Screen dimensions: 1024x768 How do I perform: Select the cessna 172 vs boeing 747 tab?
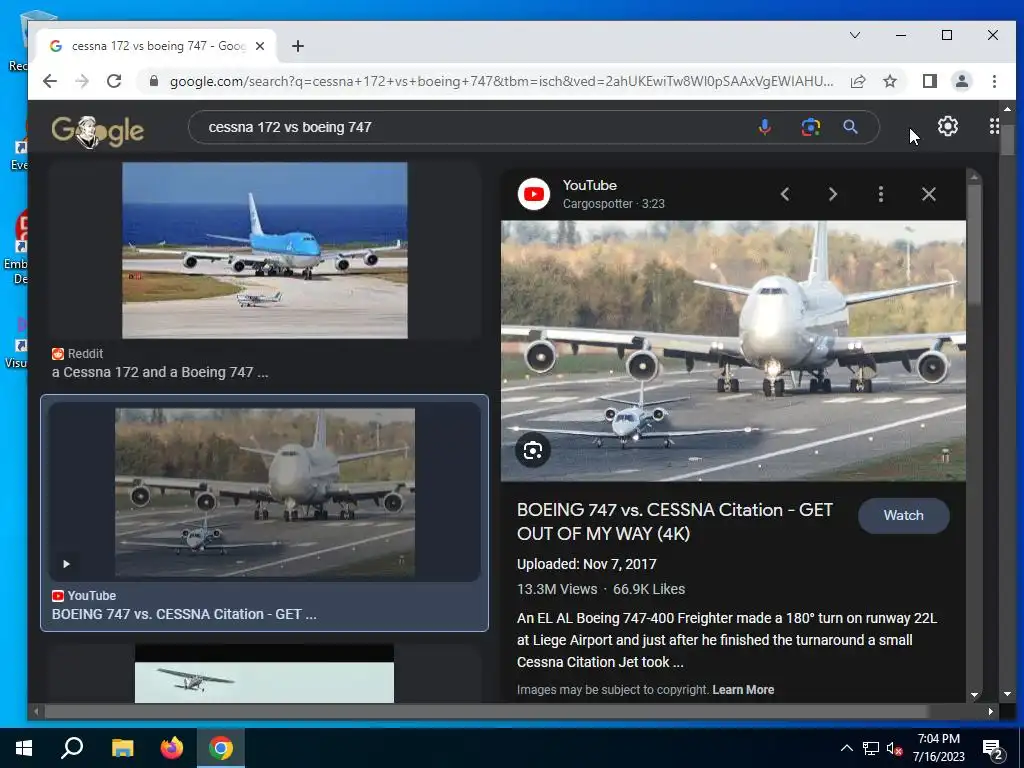[157, 46]
